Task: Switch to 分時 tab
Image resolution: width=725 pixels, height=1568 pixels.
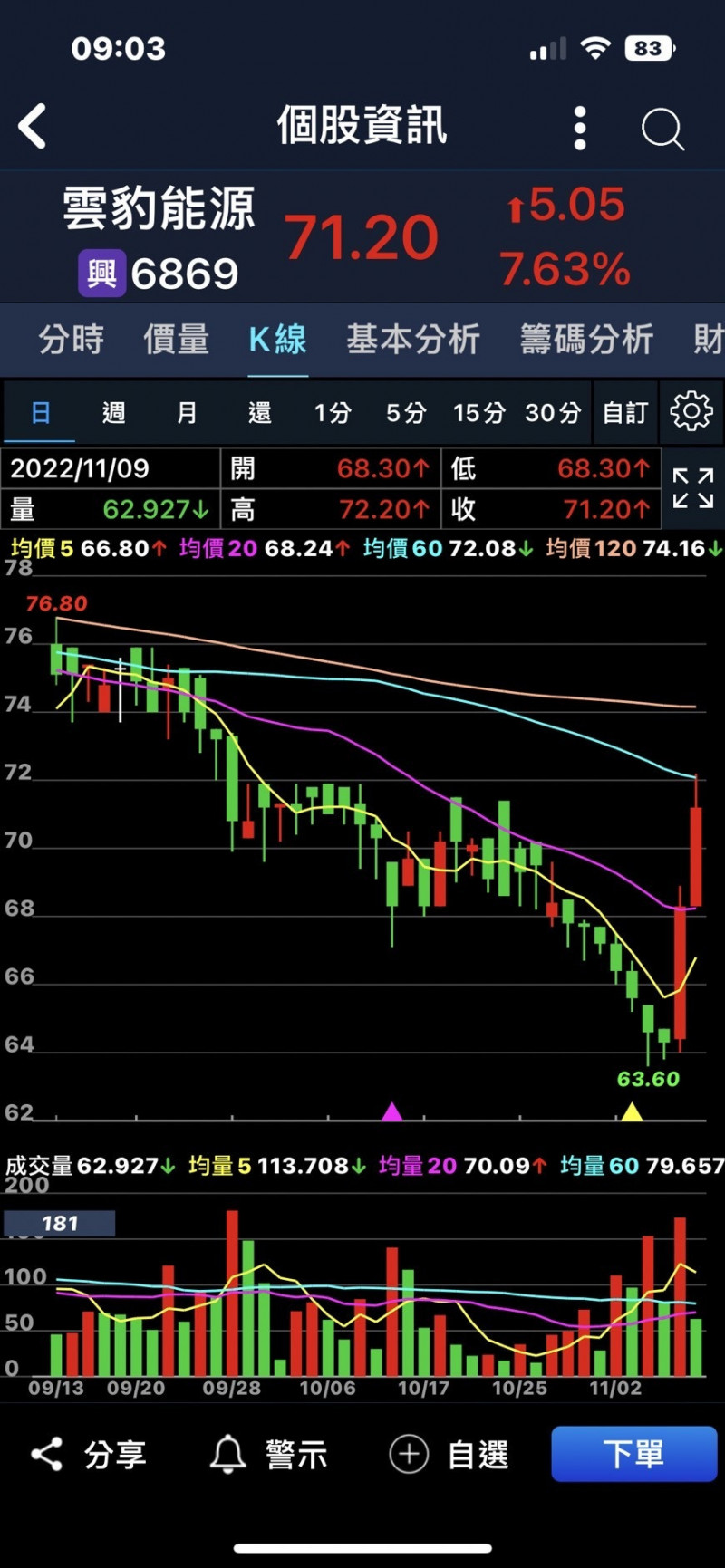Action: 71,340
